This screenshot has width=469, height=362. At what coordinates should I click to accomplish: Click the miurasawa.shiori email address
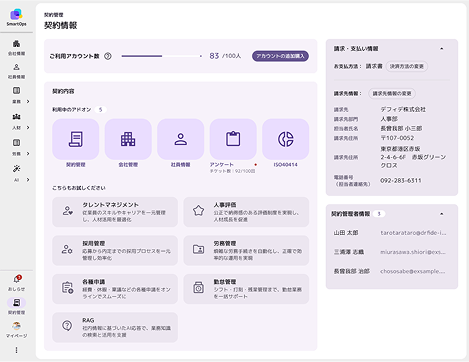413,252
